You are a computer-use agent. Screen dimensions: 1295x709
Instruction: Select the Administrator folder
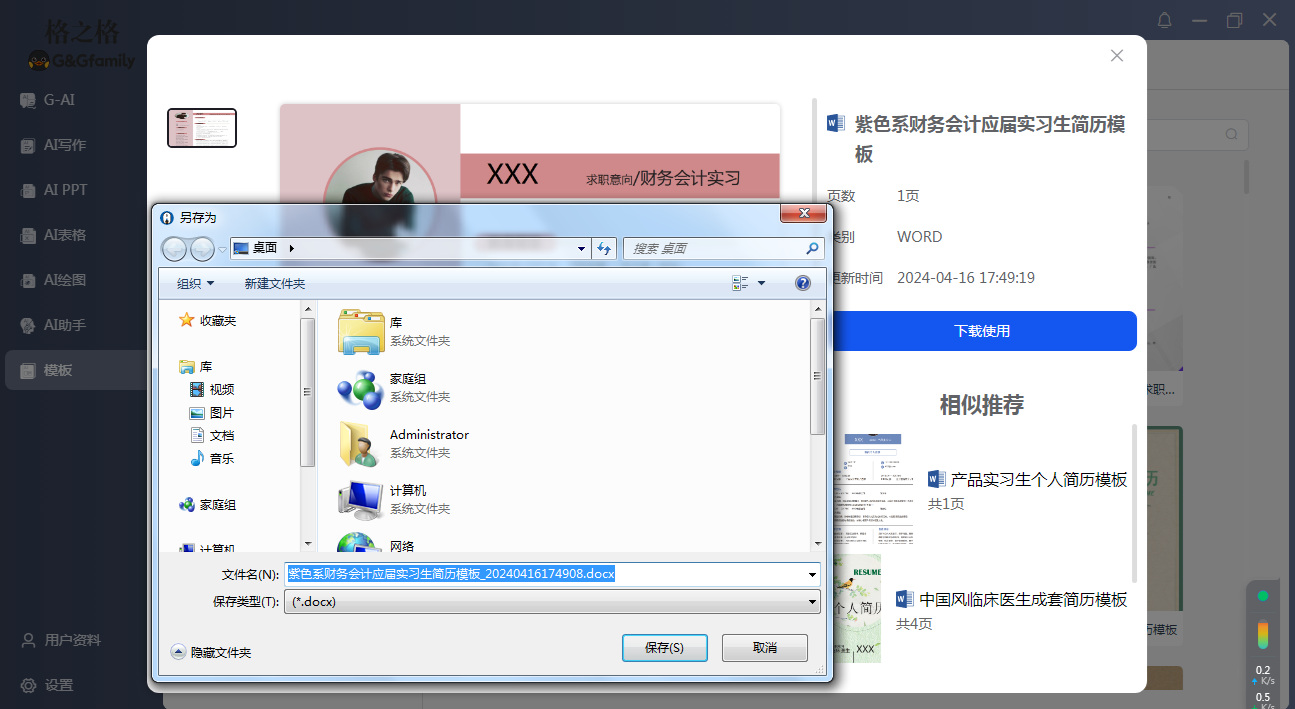pos(403,444)
